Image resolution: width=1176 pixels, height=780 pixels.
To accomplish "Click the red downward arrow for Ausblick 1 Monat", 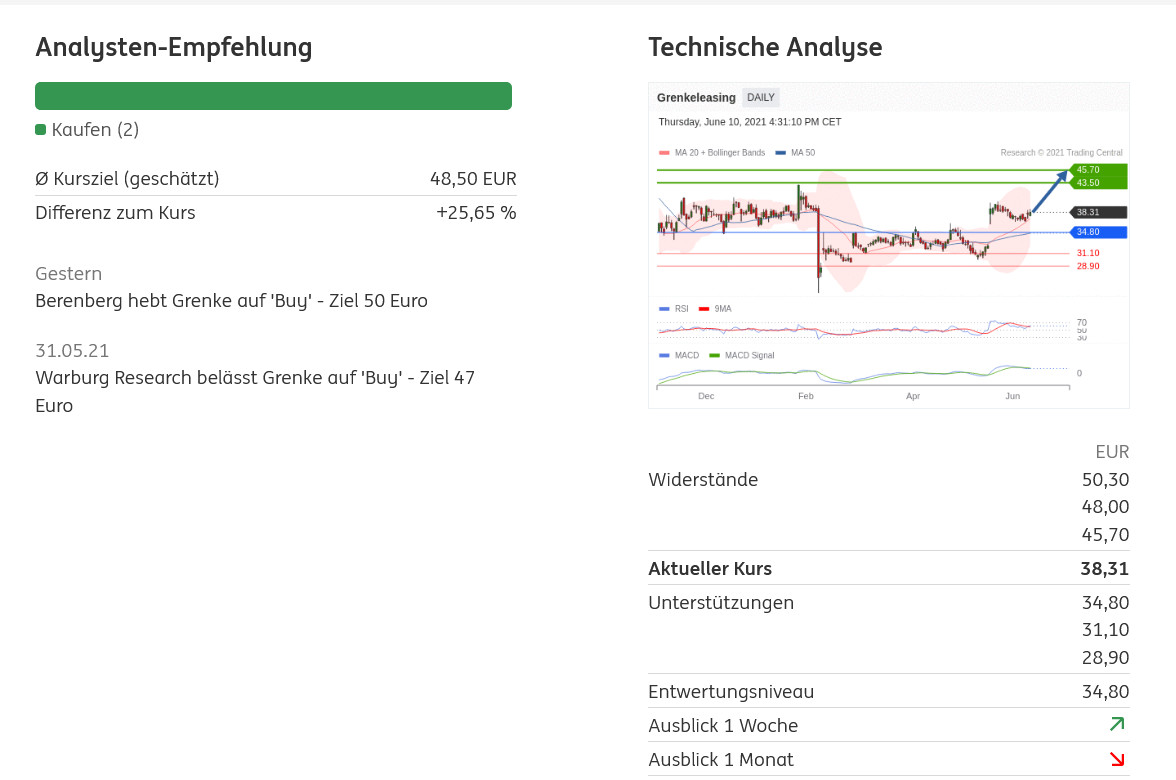I will pos(1117,759).
